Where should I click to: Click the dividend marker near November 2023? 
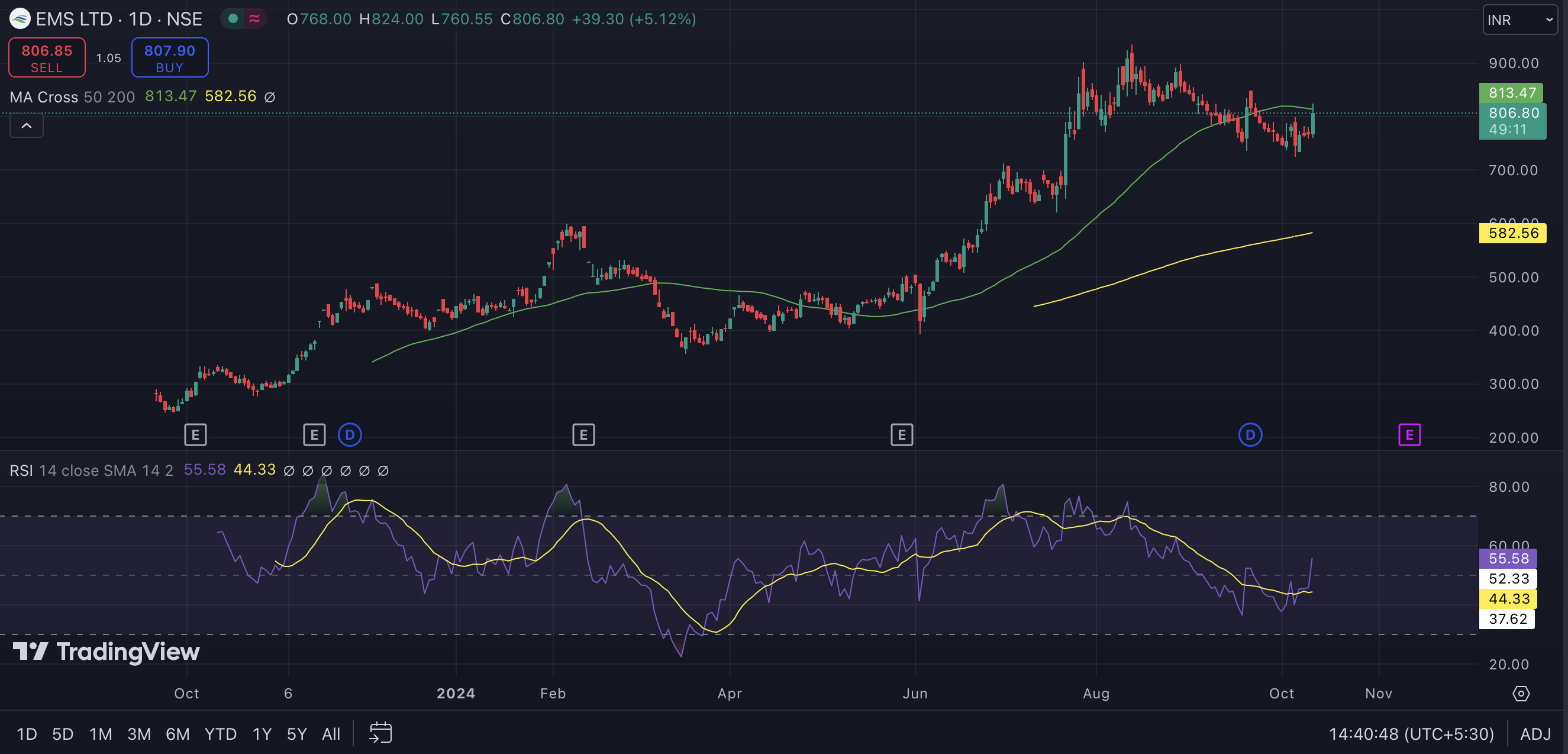pos(349,435)
